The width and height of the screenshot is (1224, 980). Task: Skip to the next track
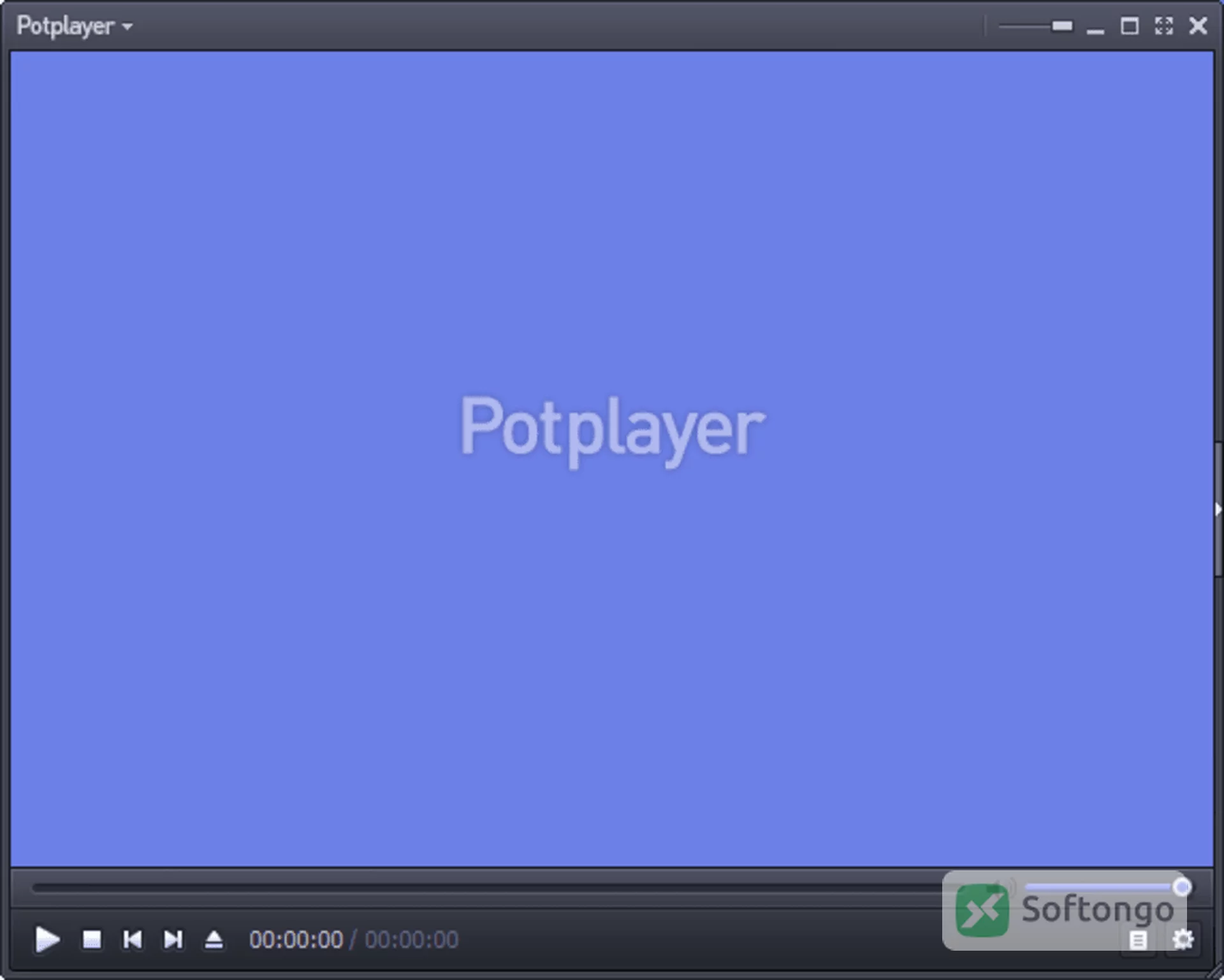173,939
